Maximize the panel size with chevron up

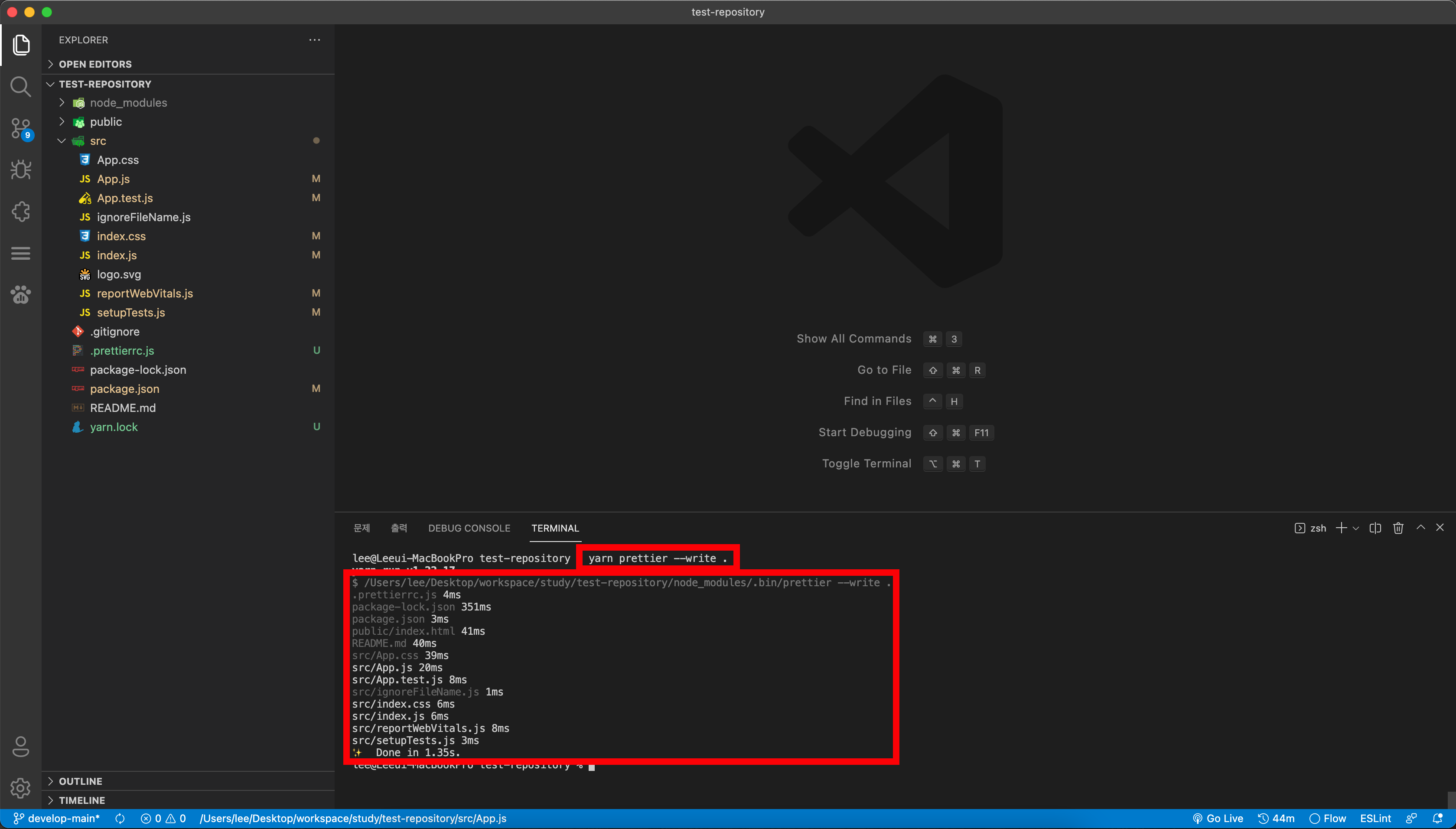point(1421,528)
